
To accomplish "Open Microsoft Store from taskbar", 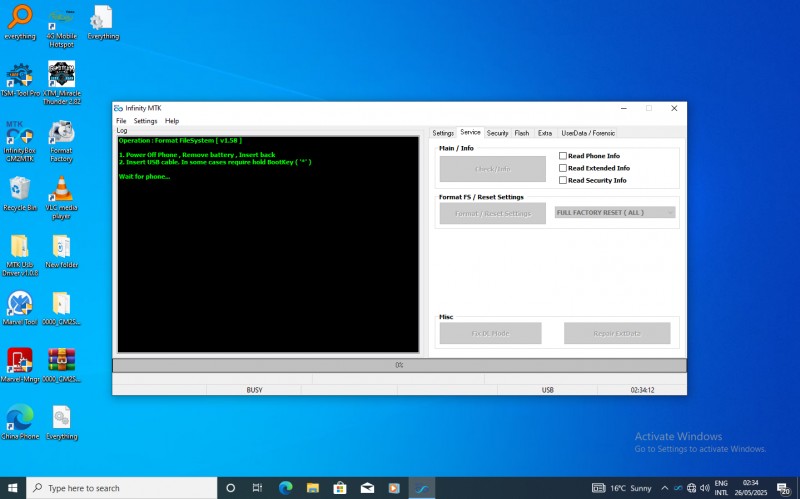I will pyautogui.click(x=340, y=488).
